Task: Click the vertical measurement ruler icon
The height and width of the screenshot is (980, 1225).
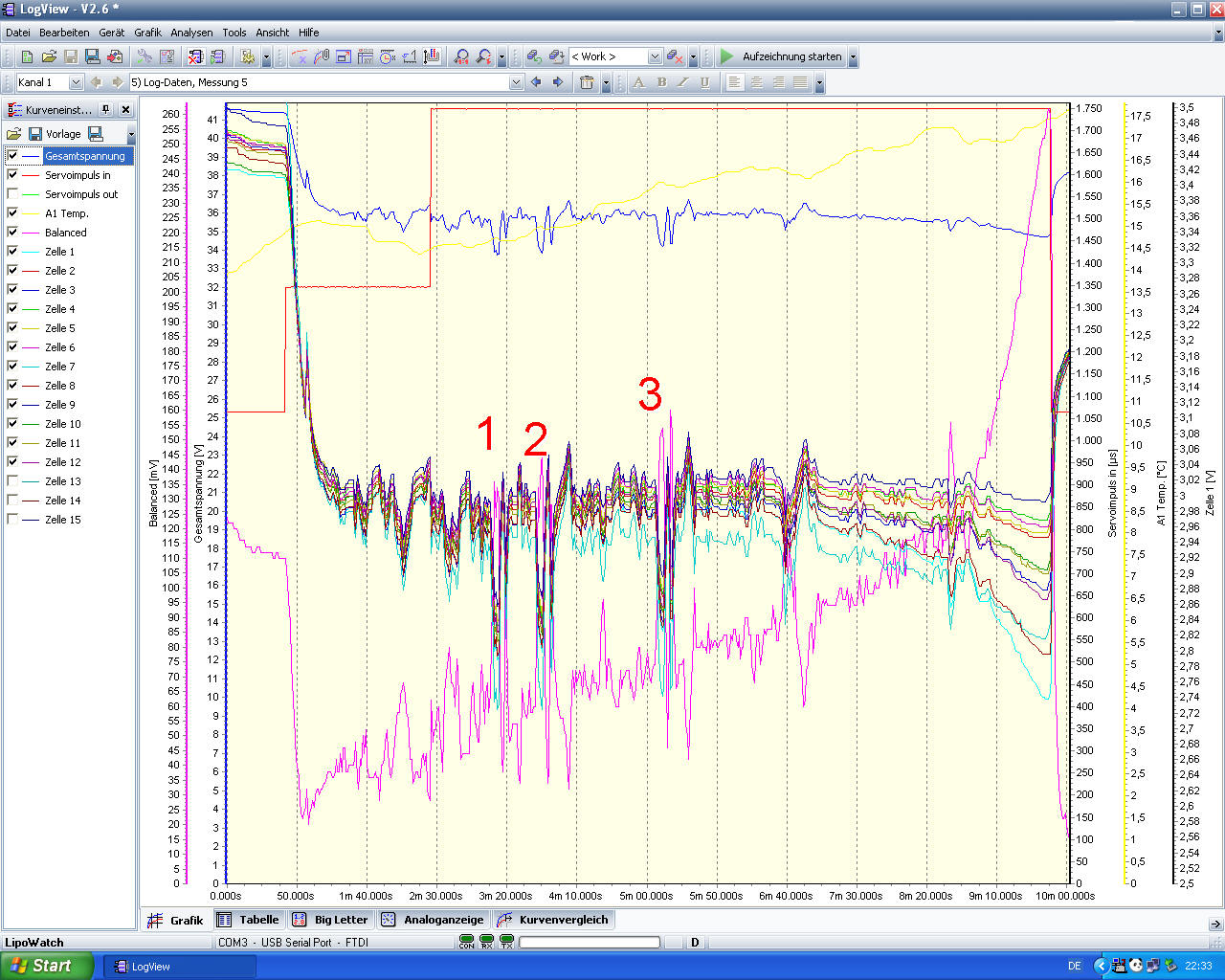Action: point(432,56)
